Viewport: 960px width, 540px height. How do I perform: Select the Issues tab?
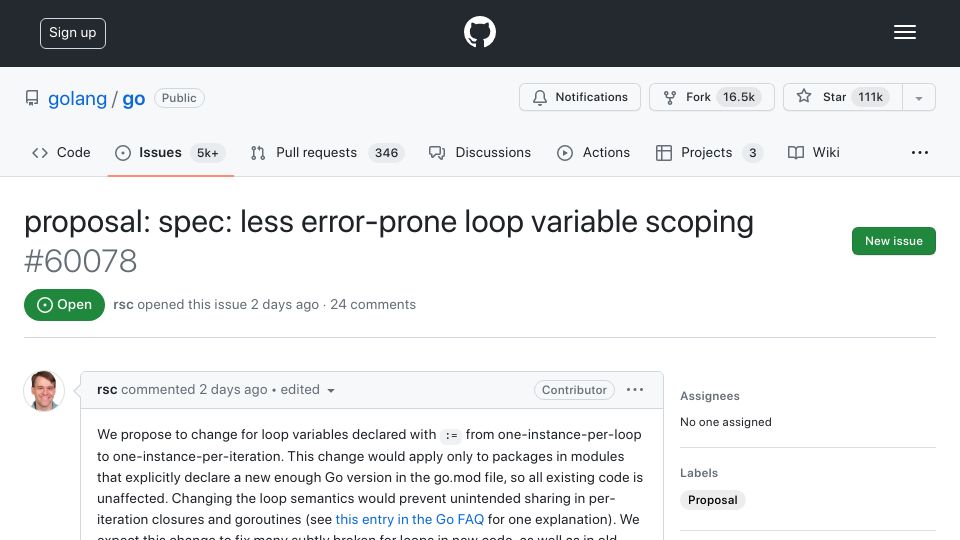tap(170, 152)
